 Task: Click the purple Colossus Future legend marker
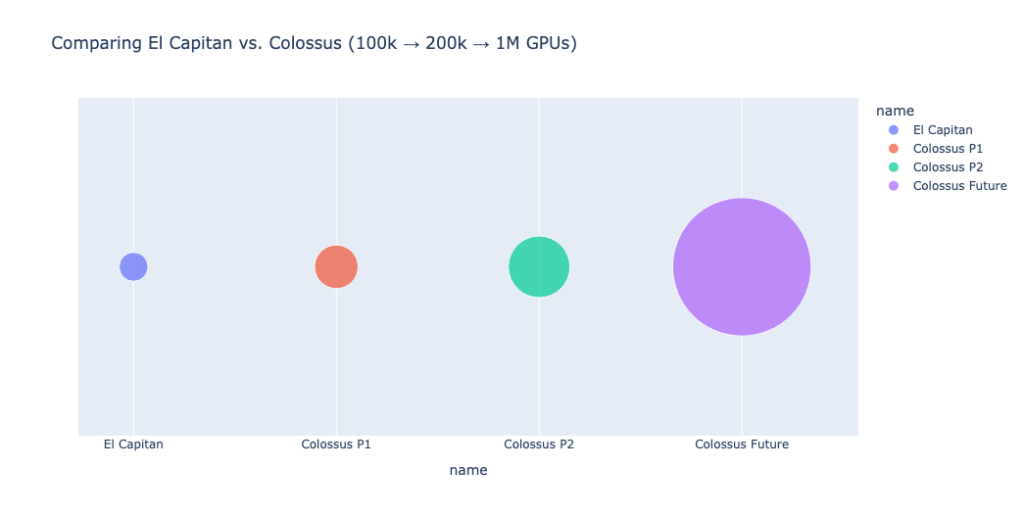click(x=893, y=186)
